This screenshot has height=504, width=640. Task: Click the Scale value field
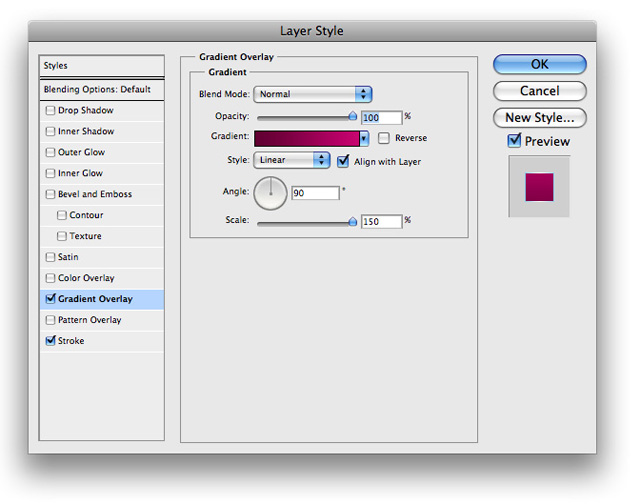pyautogui.click(x=381, y=222)
